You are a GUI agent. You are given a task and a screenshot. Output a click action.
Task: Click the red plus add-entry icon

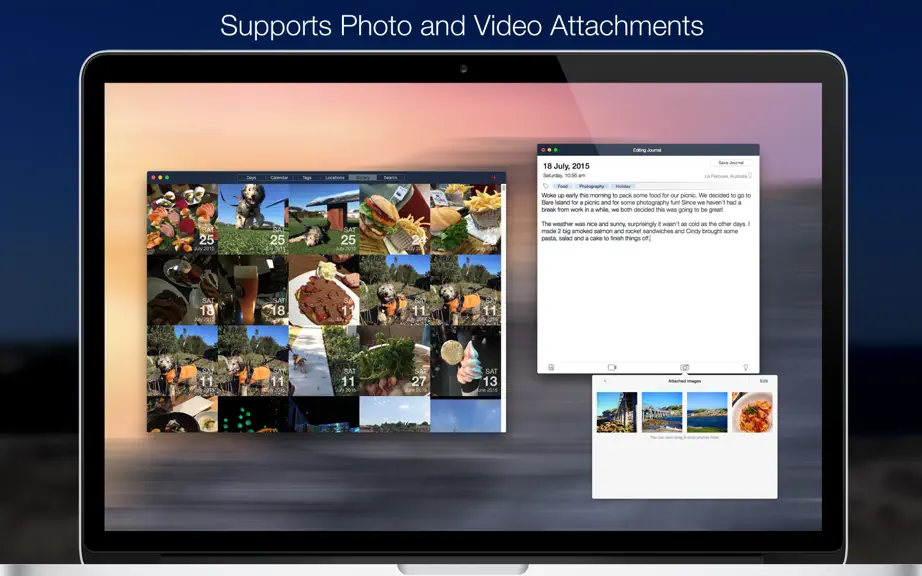tap(494, 177)
